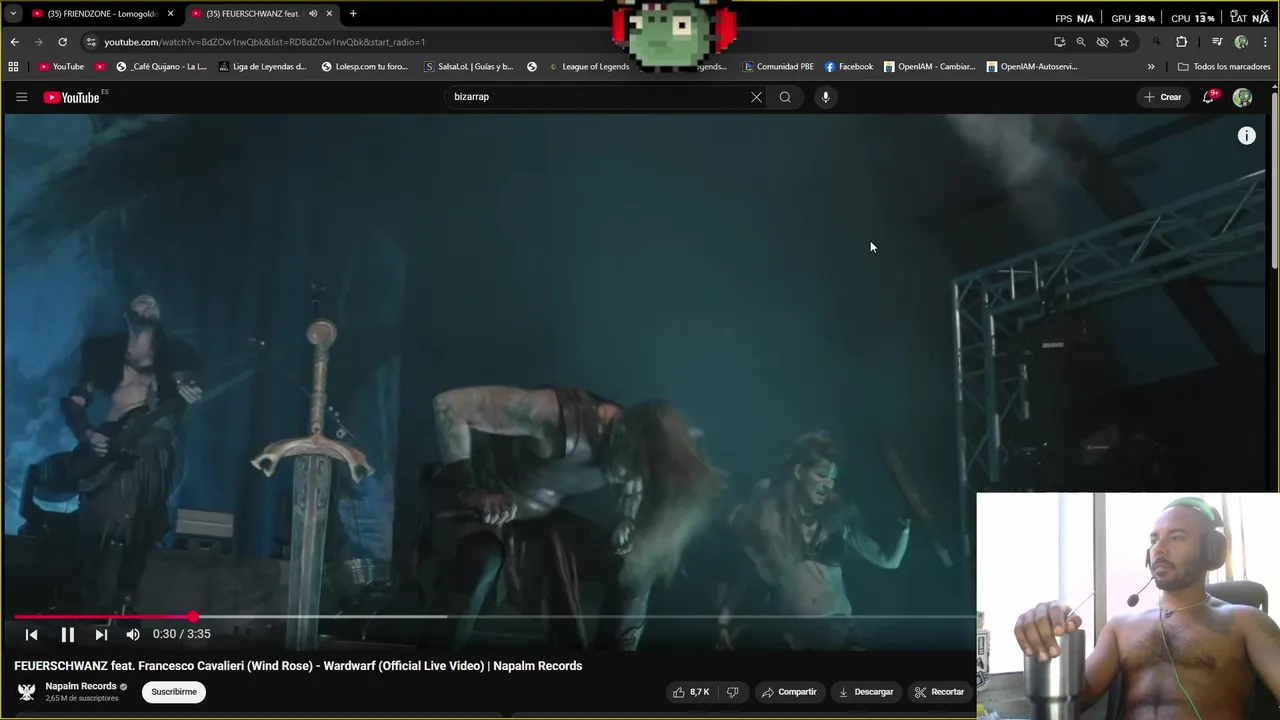Open YouTube notifications bell

[1209, 97]
